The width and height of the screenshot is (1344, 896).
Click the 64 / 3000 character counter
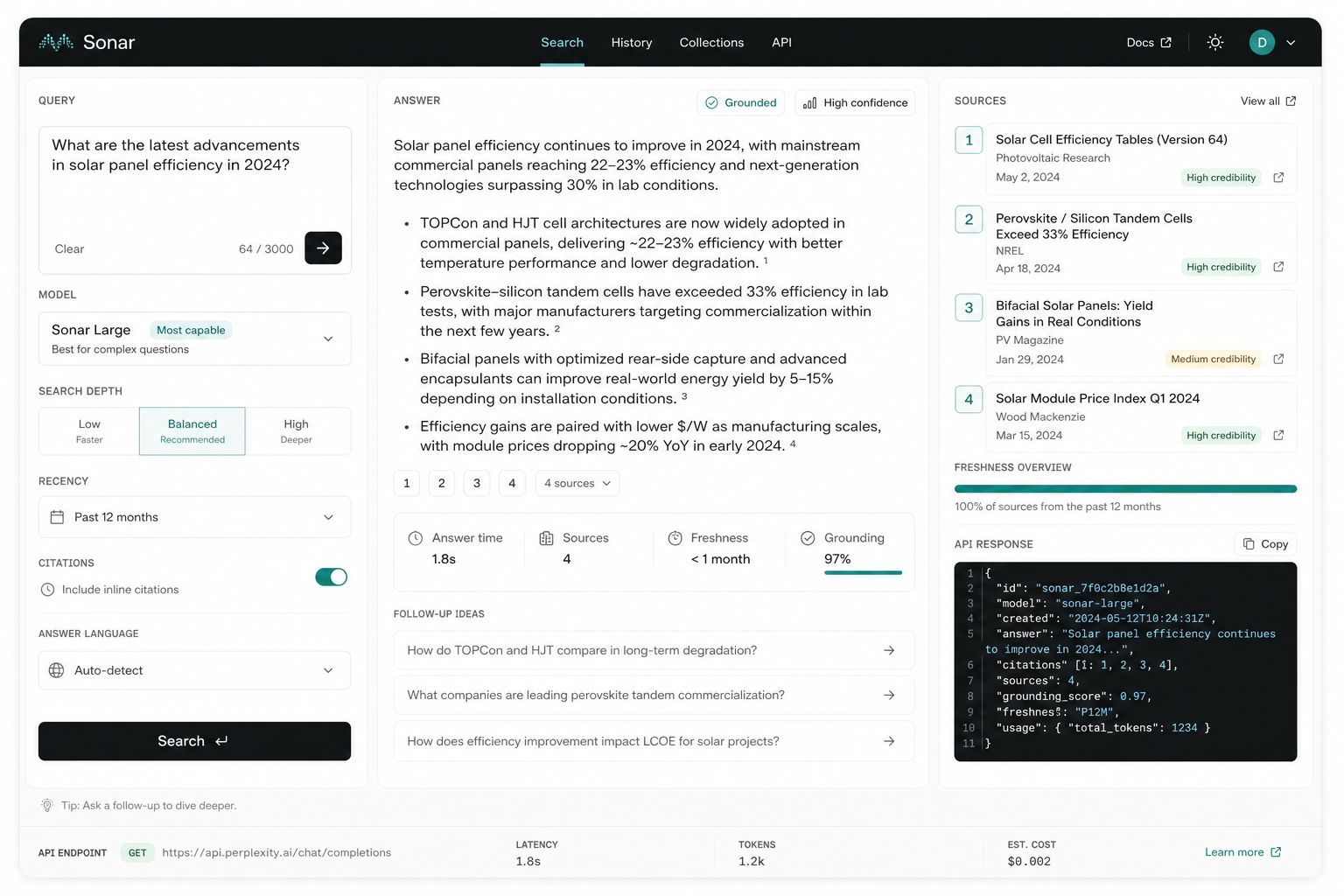coord(266,249)
